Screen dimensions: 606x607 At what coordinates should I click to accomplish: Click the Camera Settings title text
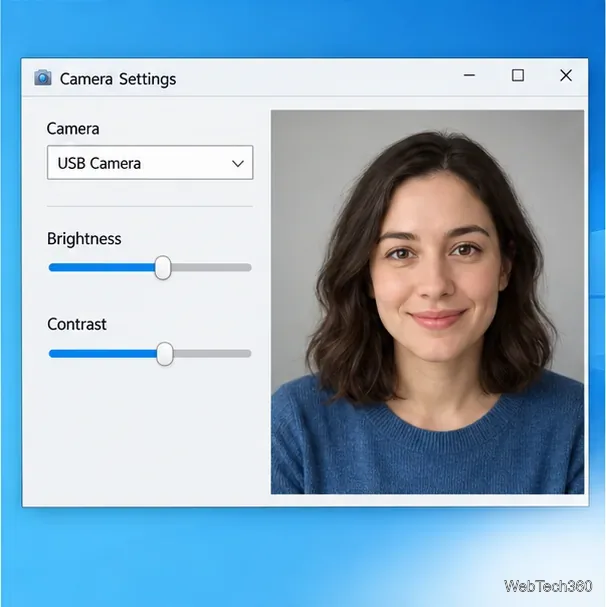(x=118, y=79)
